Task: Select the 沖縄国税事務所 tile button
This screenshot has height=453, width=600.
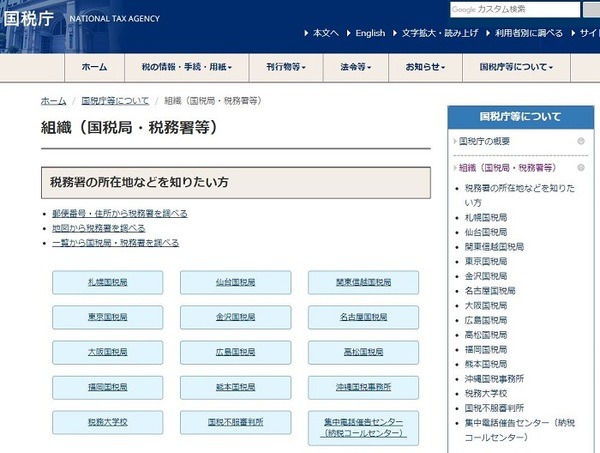Action: tap(364, 387)
